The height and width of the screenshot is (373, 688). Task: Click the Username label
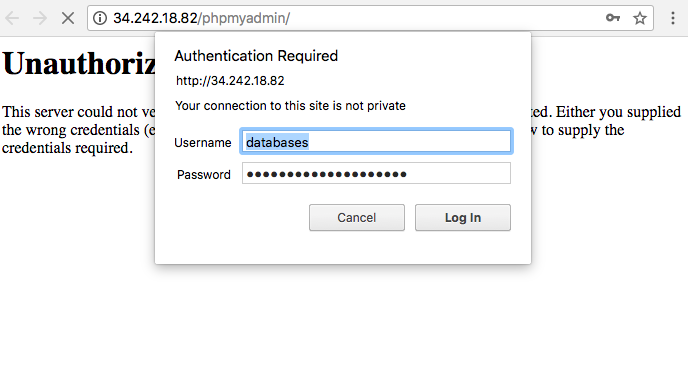click(x=203, y=143)
